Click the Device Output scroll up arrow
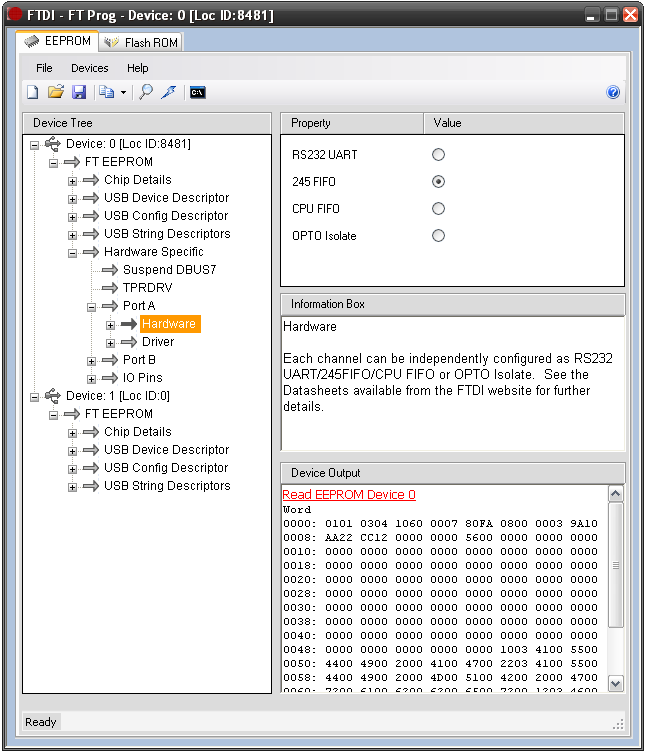 (x=616, y=493)
